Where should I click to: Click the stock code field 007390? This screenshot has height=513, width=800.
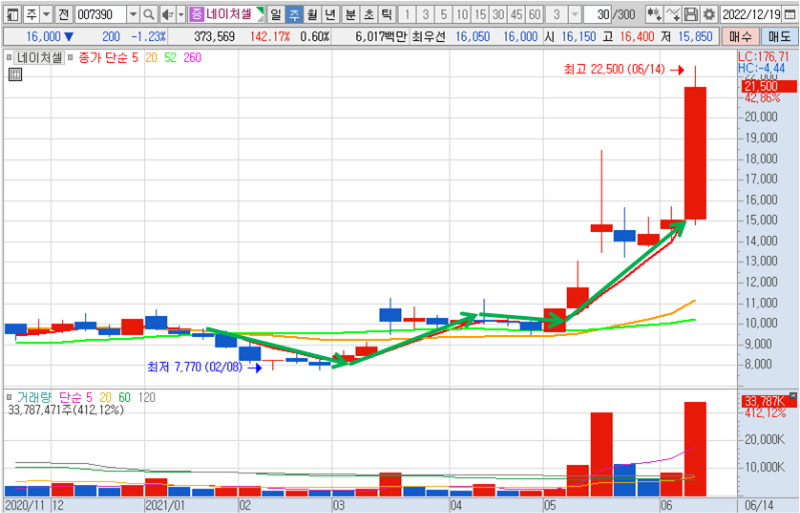99,14
